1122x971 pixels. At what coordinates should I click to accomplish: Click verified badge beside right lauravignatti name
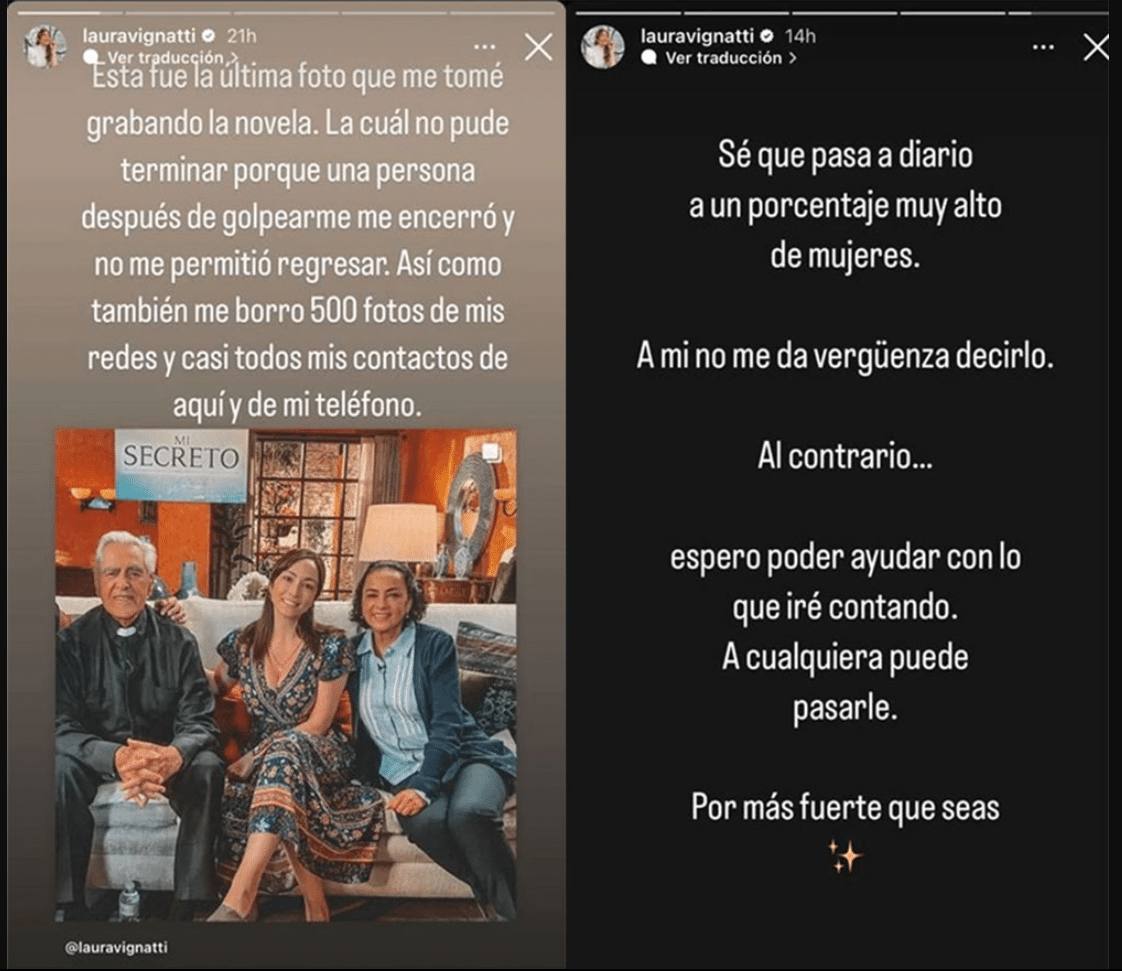tap(767, 35)
